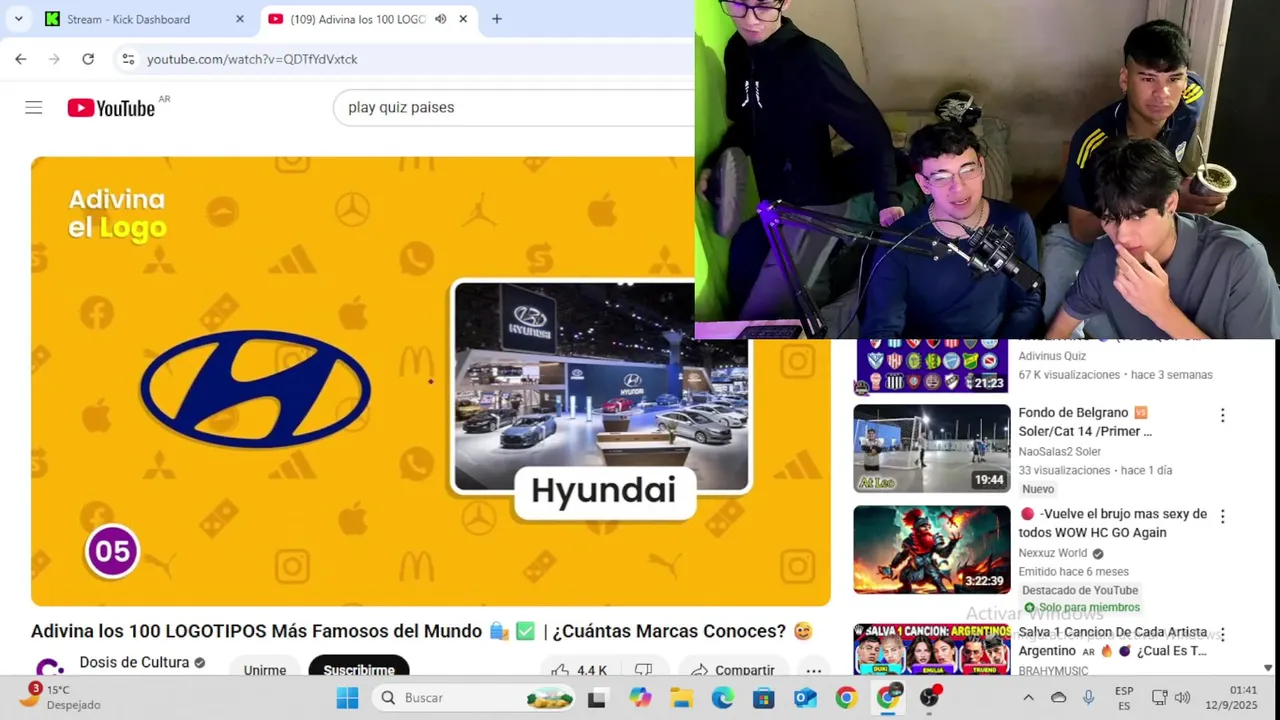Close the Adivina los 100 LOGO tab
1280x720 pixels.
[x=463, y=19]
